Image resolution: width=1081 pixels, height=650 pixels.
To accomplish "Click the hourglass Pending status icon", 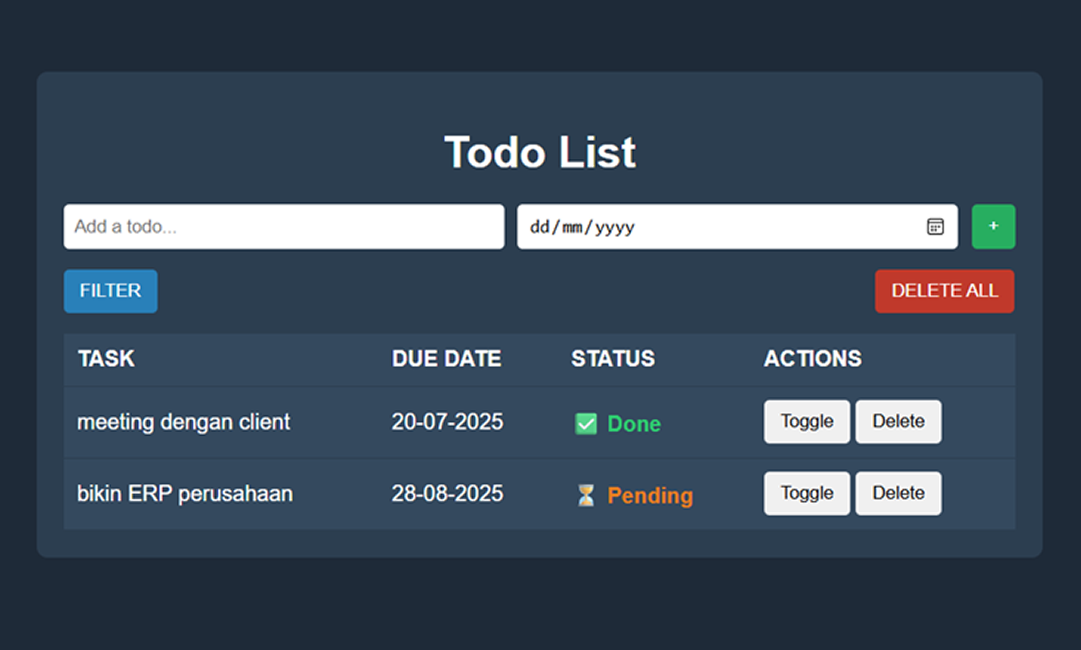I will (x=586, y=495).
